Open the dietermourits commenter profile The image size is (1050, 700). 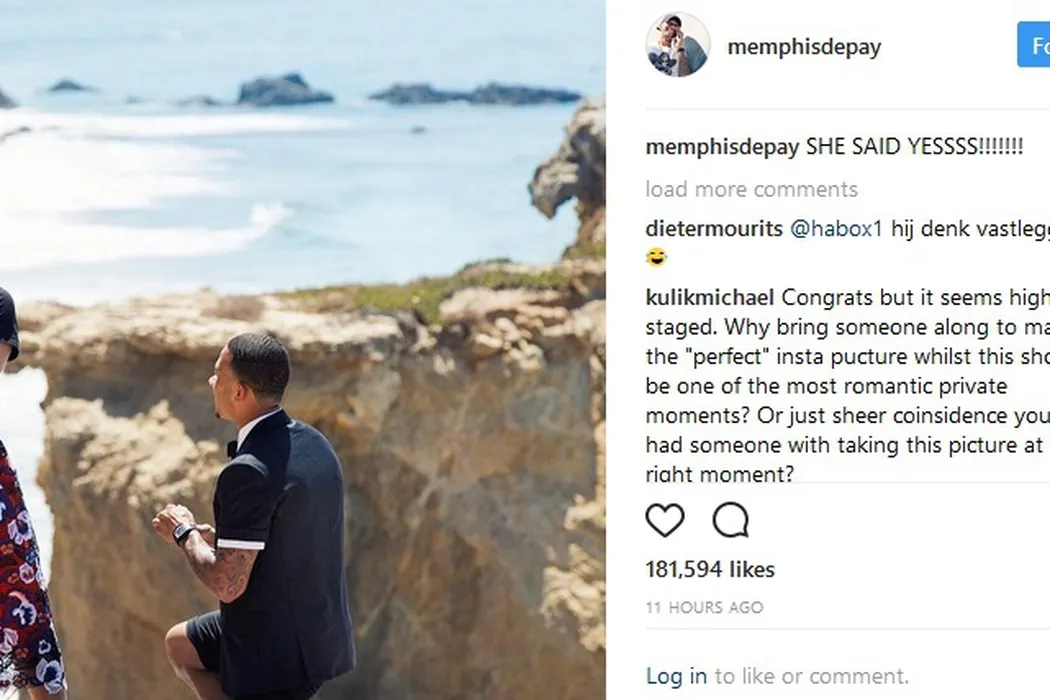pyautogui.click(x=714, y=229)
